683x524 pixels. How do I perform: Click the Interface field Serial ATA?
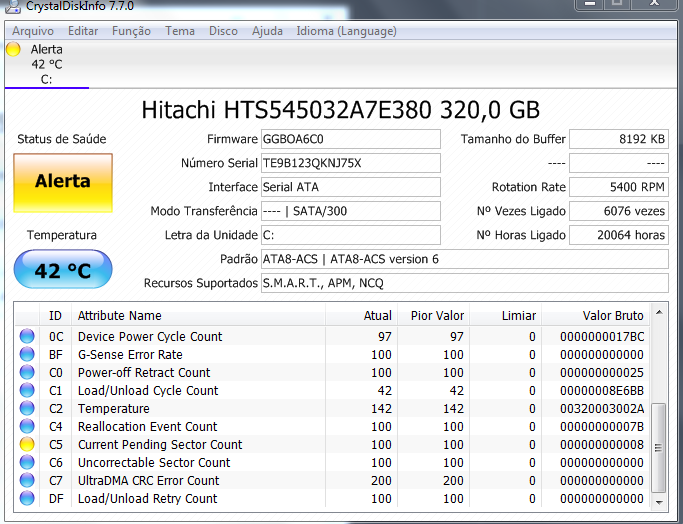(x=351, y=187)
